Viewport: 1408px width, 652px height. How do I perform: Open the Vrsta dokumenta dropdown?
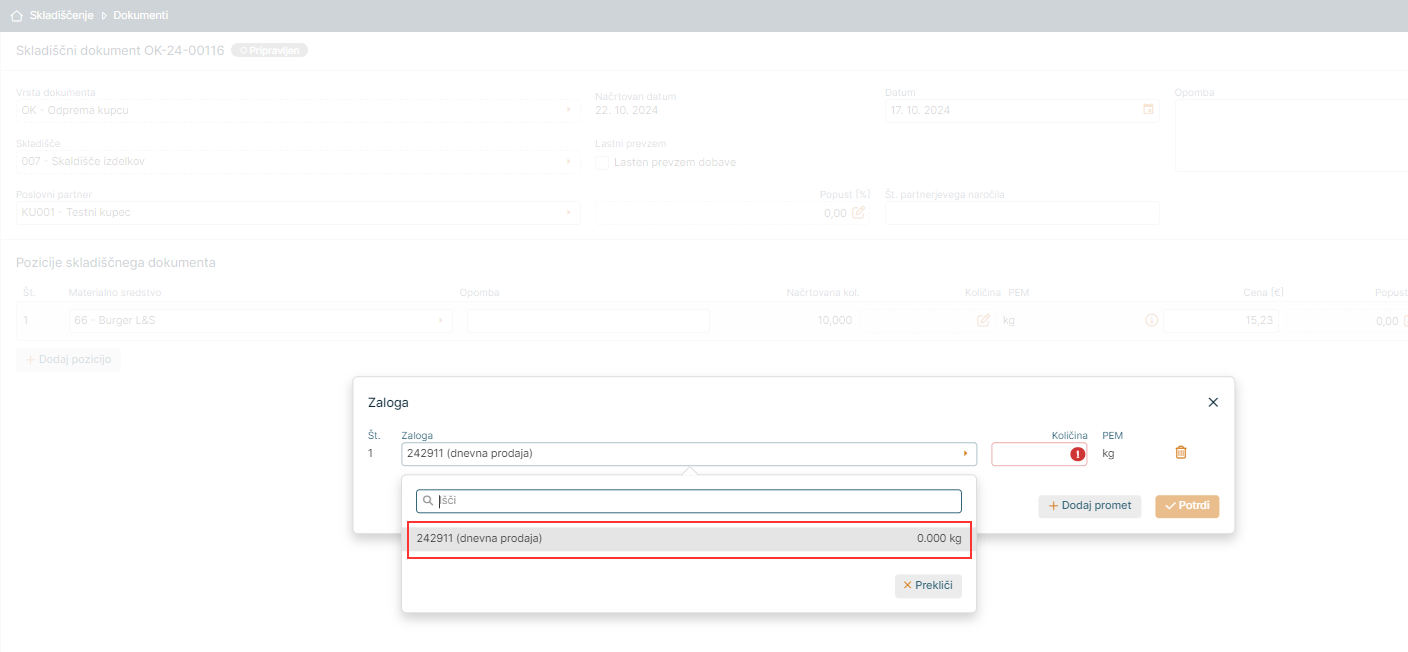297,110
